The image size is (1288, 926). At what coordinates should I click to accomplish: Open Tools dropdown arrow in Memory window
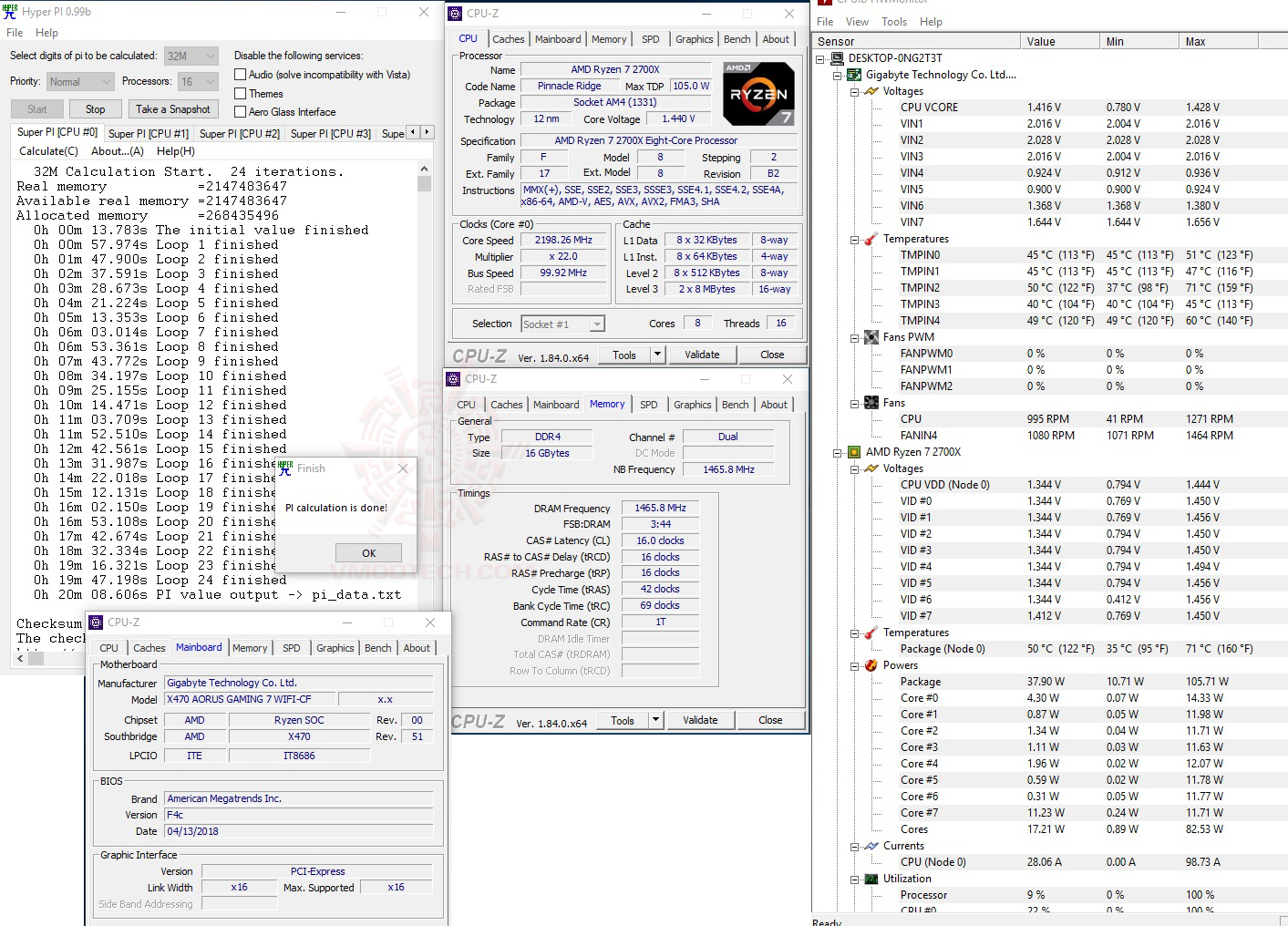pyautogui.click(x=655, y=720)
